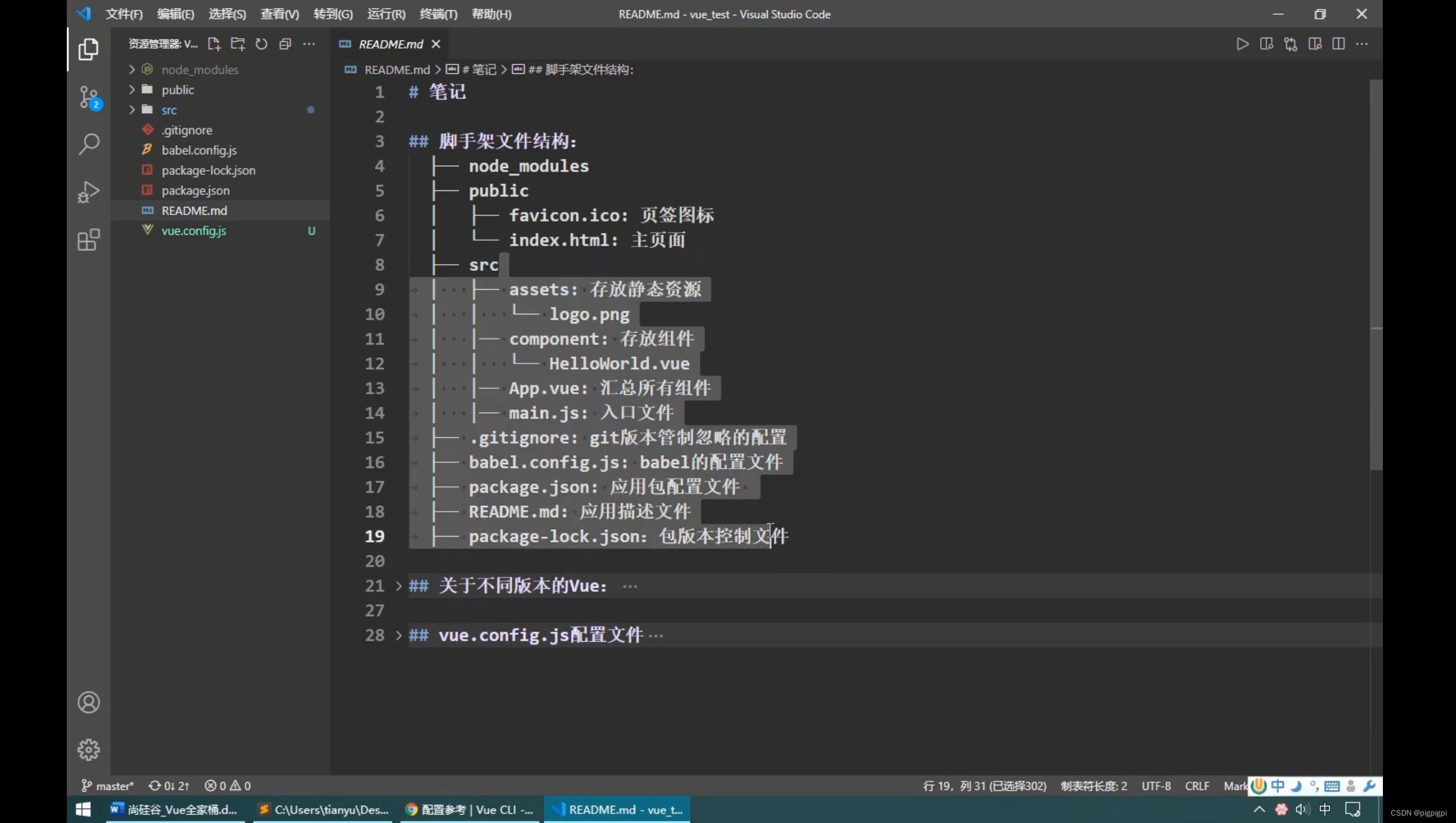Open the 转到(G) menu

coord(333,14)
